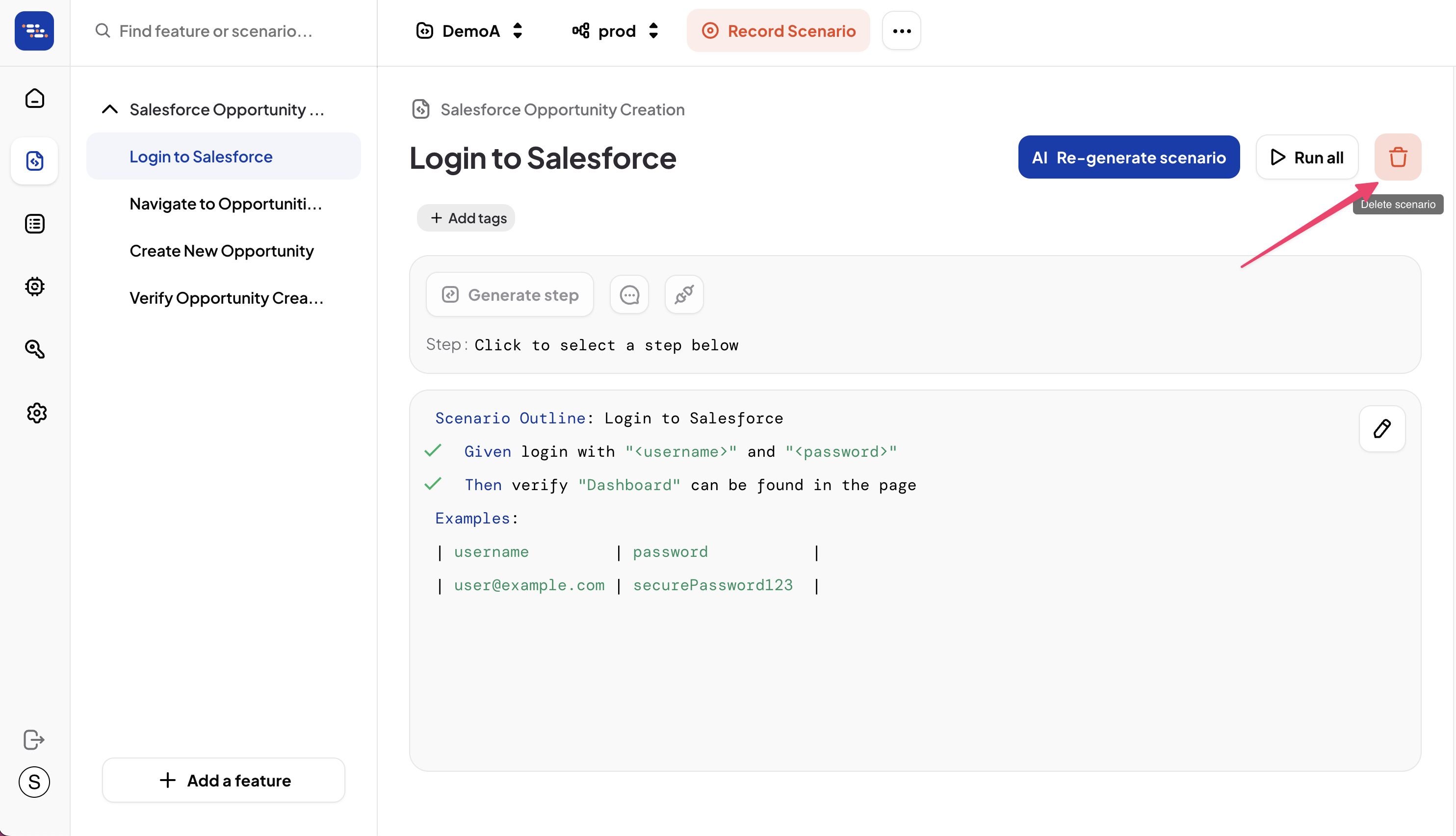The image size is (1456, 836).
Task: Select the Navigate to Opportuniti... scenario
Action: pyautogui.click(x=226, y=203)
